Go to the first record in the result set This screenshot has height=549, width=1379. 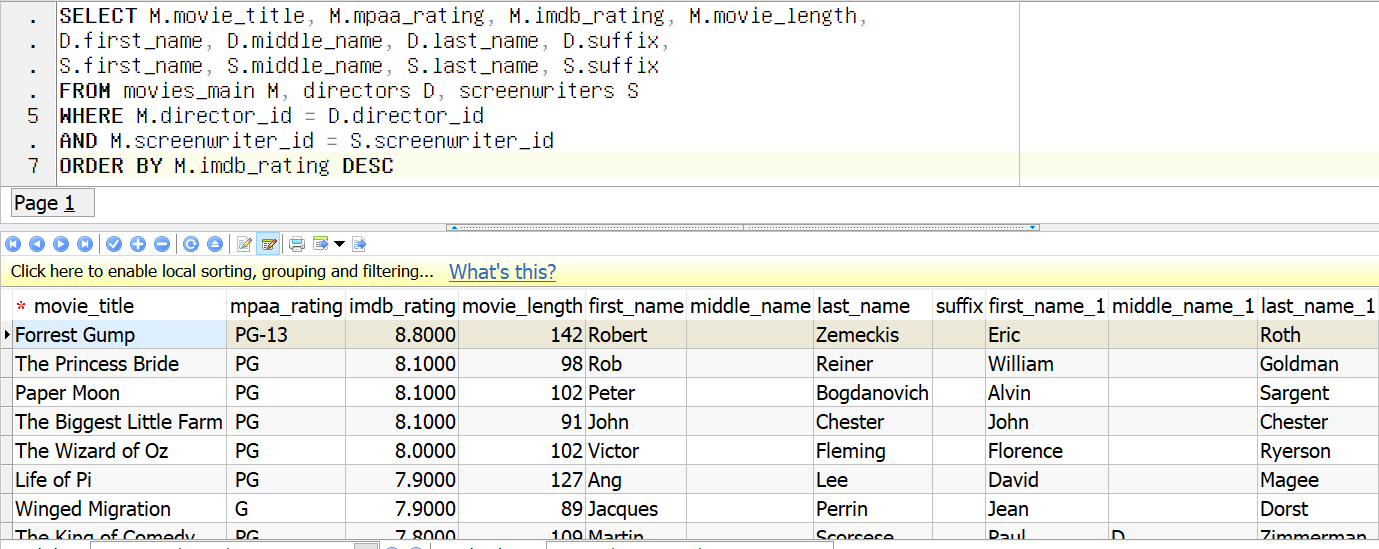(x=13, y=244)
